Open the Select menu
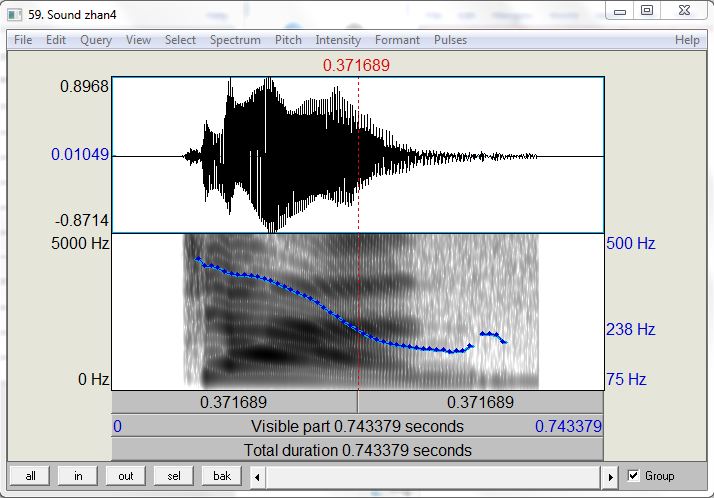This screenshot has height=498, width=714. (x=180, y=40)
